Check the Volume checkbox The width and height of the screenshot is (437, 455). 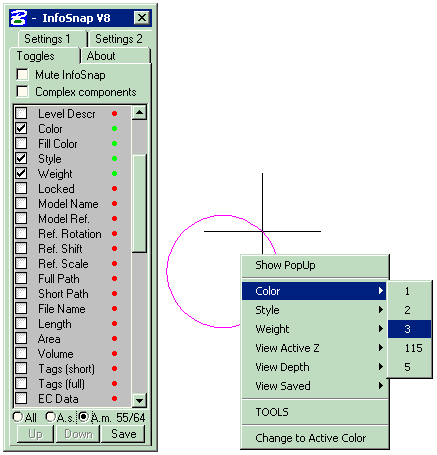click(x=21, y=353)
